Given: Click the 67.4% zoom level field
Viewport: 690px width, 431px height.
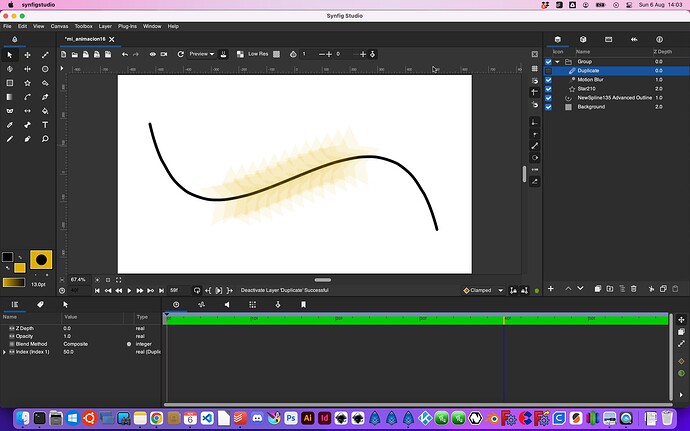Looking at the screenshot, I should pyautogui.click(x=79, y=280).
